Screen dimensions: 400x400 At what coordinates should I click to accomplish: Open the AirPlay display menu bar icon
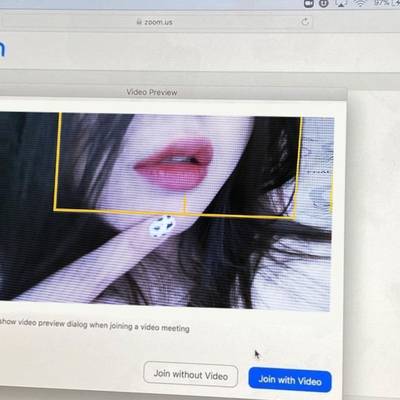pyautogui.click(x=341, y=3)
